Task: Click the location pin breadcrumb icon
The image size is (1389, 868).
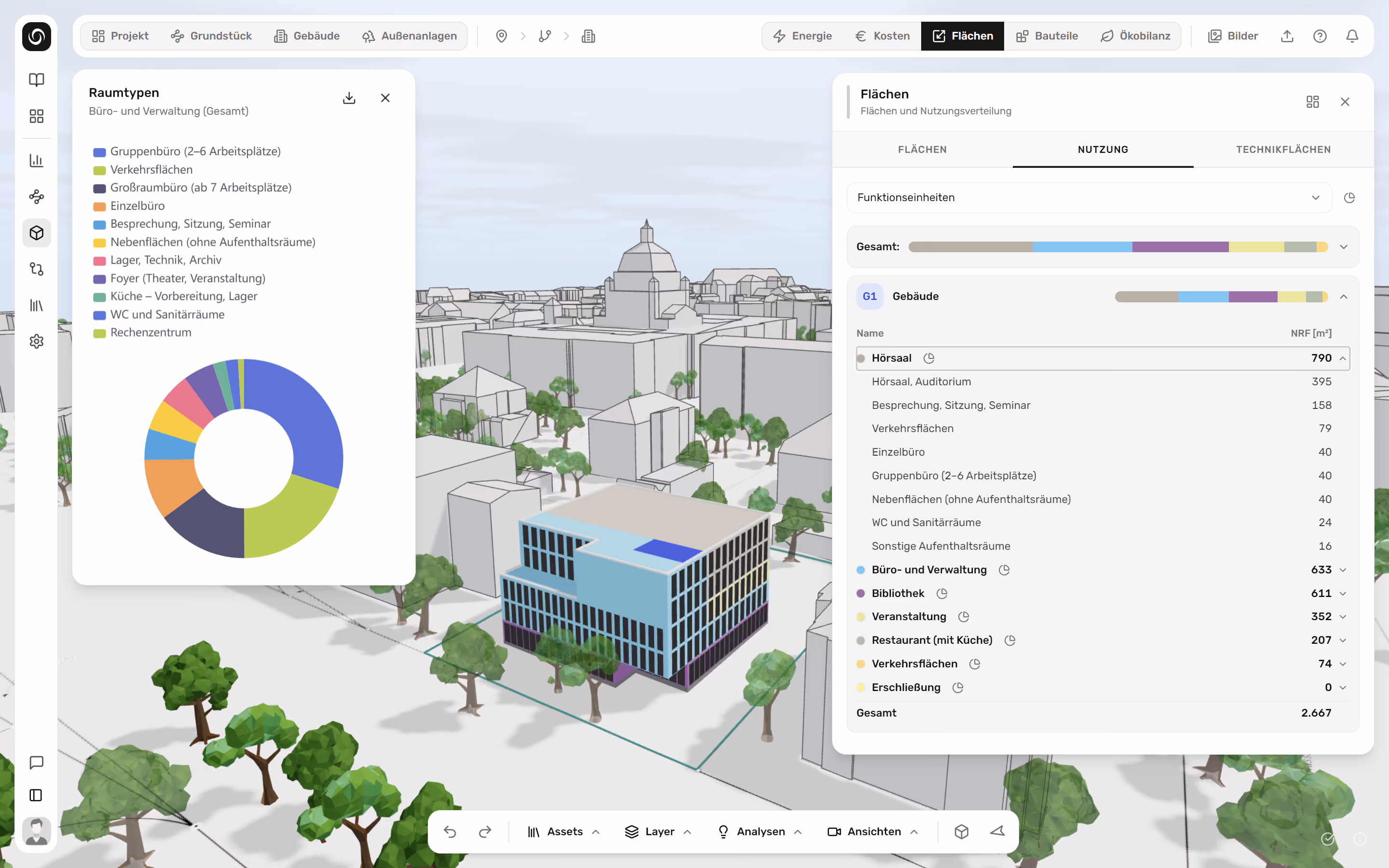Action: [x=502, y=36]
